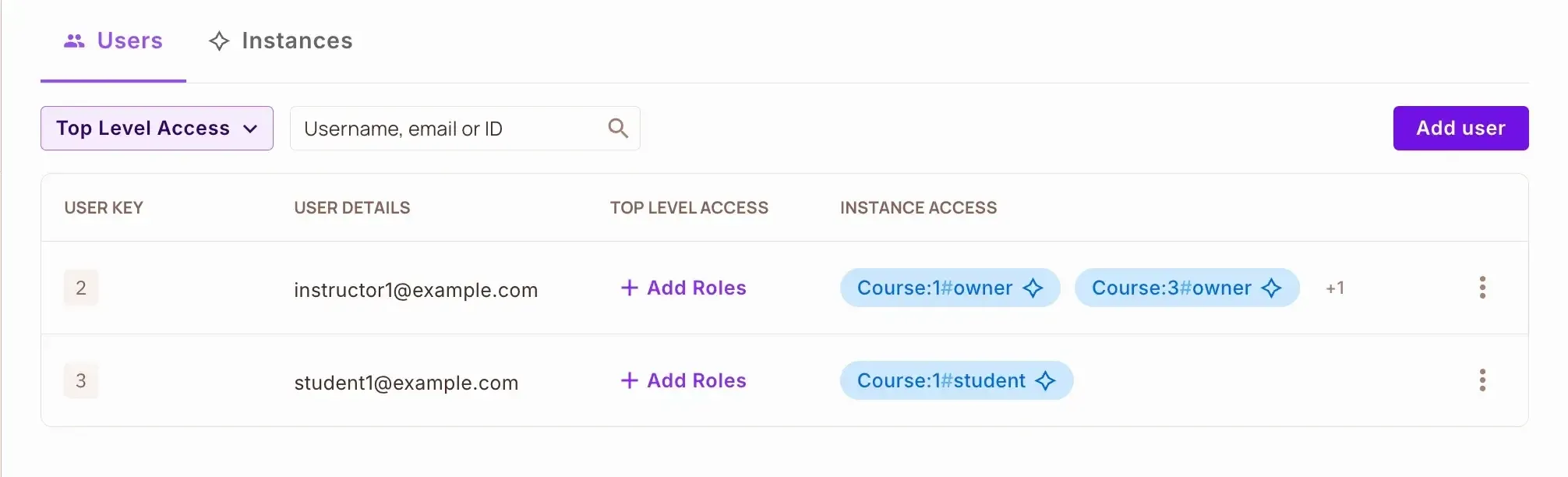This screenshot has height=477, width=1568.
Task: Open the Course:1#student role chip
Action: coord(941,381)
